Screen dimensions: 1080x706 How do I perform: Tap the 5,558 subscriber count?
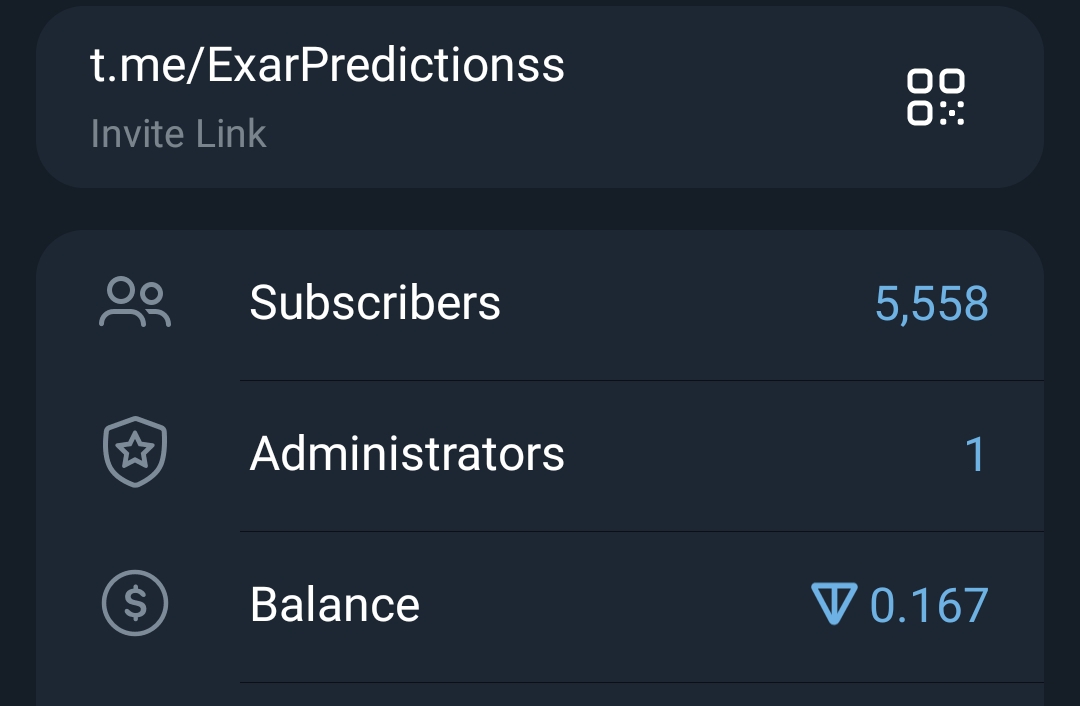pyautogui.click(x=931, y=304)
